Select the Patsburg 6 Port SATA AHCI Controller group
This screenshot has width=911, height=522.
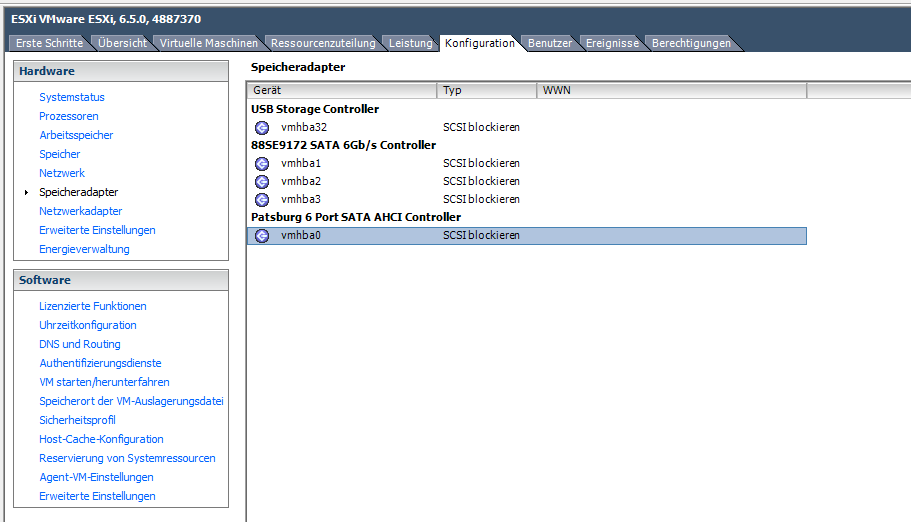pos(355,217)
